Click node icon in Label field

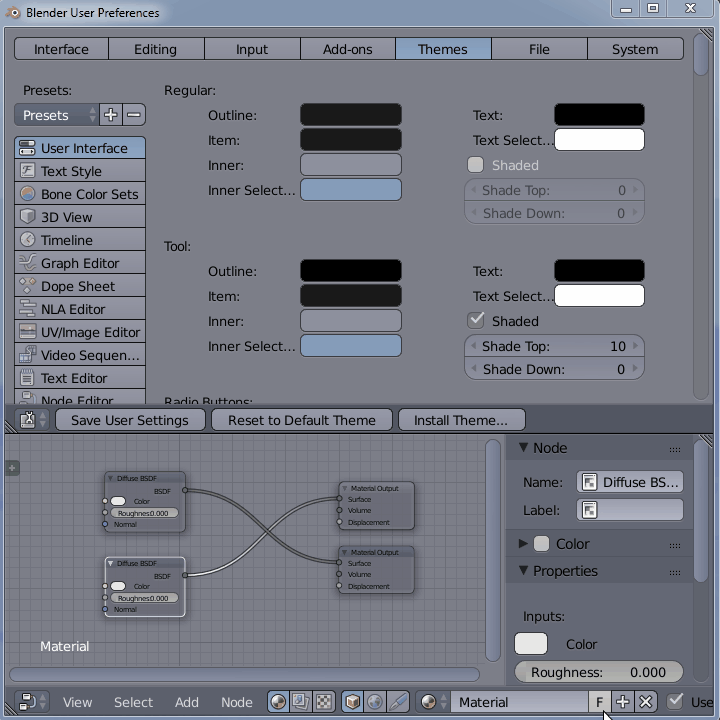click(x=590, y=510)
